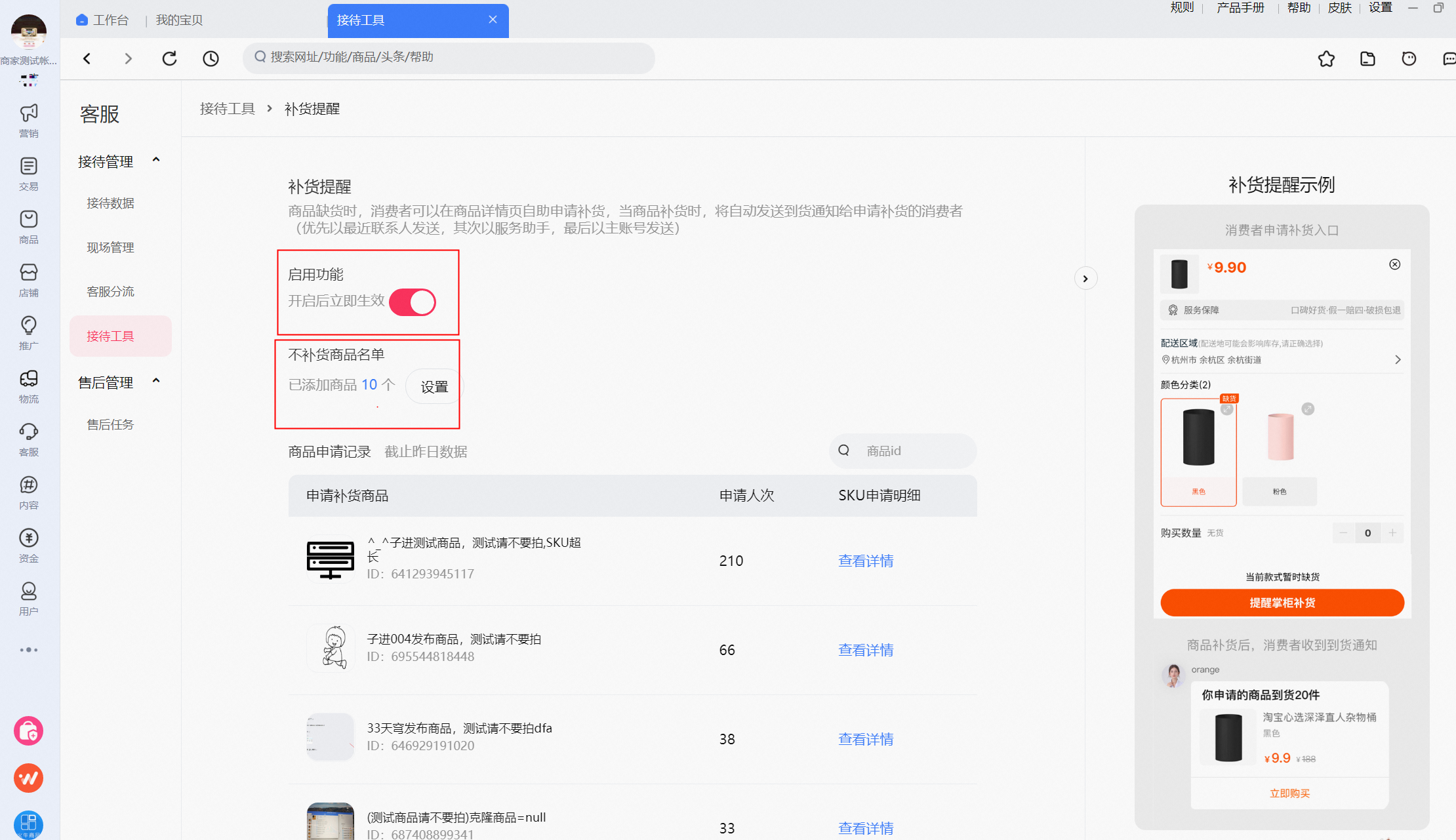Open 客服分流 in the side menu
This screenshot has height=840, width=1456.
pyautogui.click(x=110, y=291)
